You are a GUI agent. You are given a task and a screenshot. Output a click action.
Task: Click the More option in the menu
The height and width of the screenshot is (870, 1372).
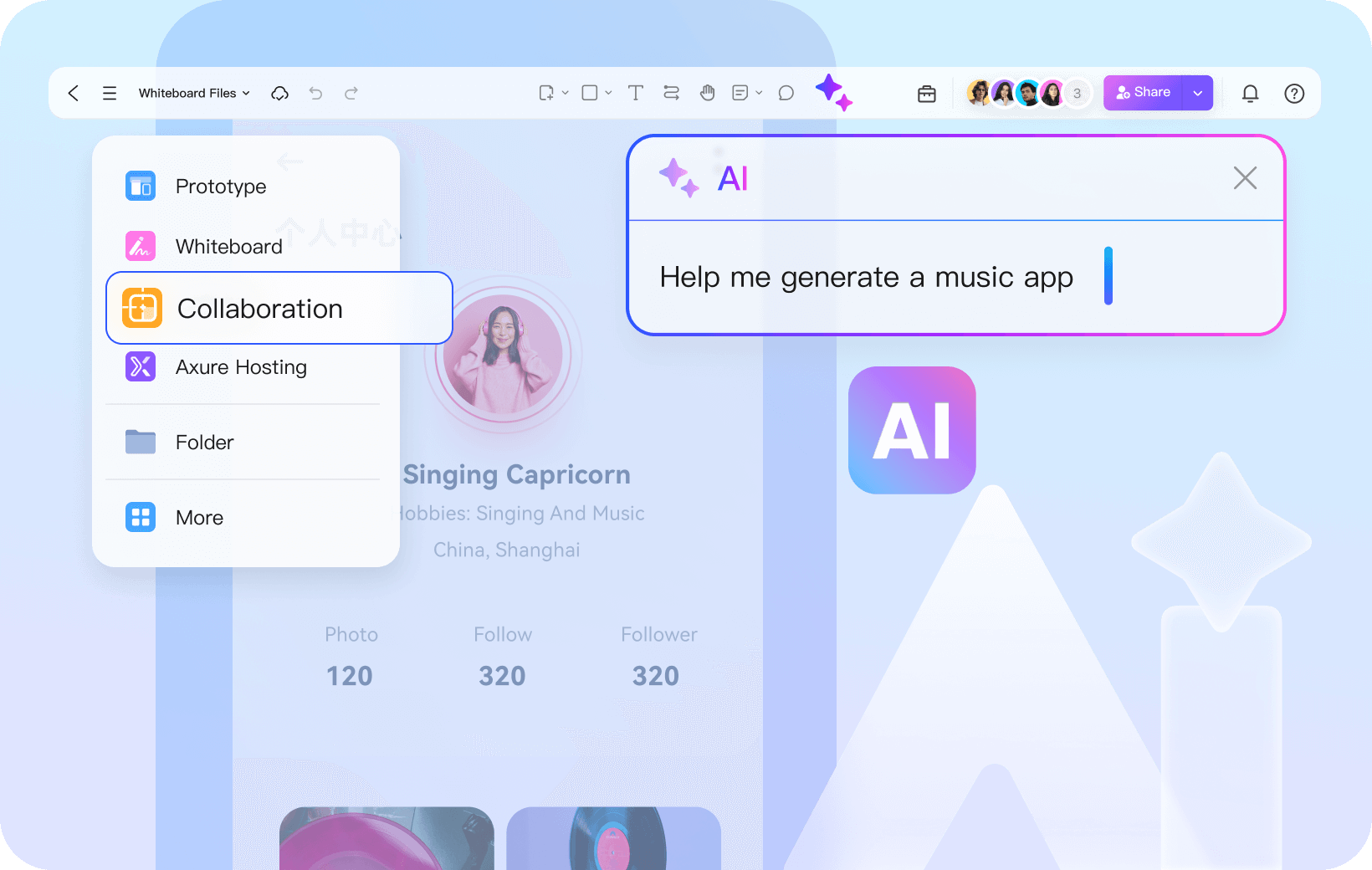click(x=199, y=518)
